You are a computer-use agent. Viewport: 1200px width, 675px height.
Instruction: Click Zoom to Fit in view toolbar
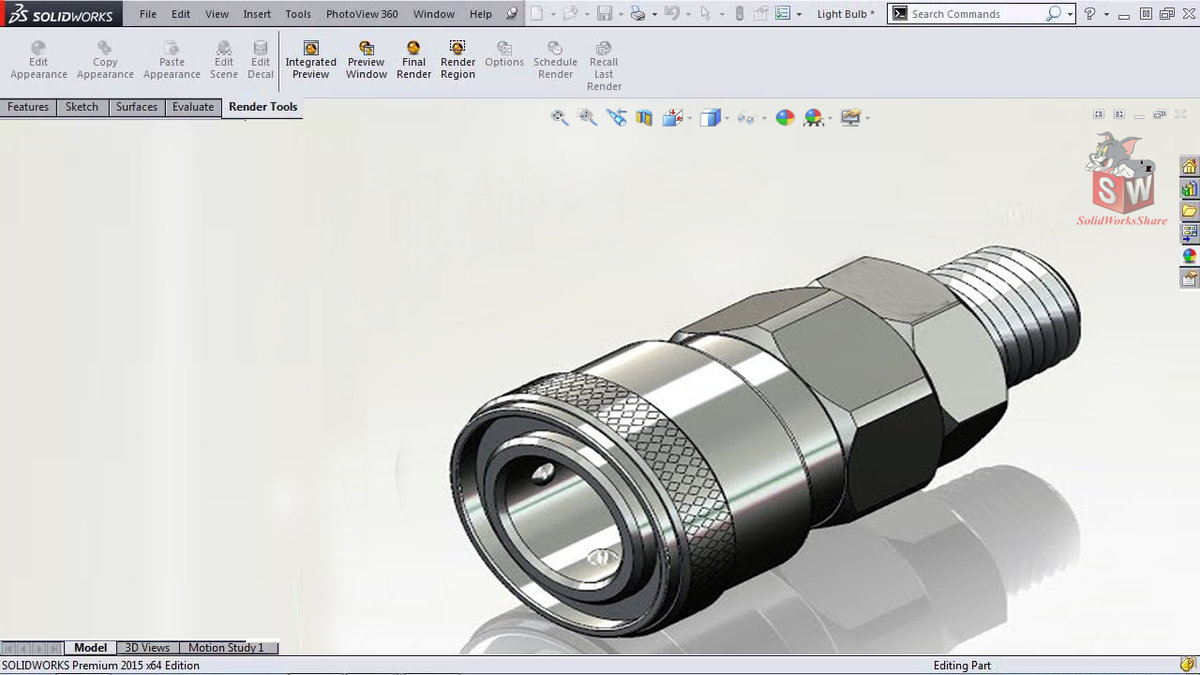[560, 117]
